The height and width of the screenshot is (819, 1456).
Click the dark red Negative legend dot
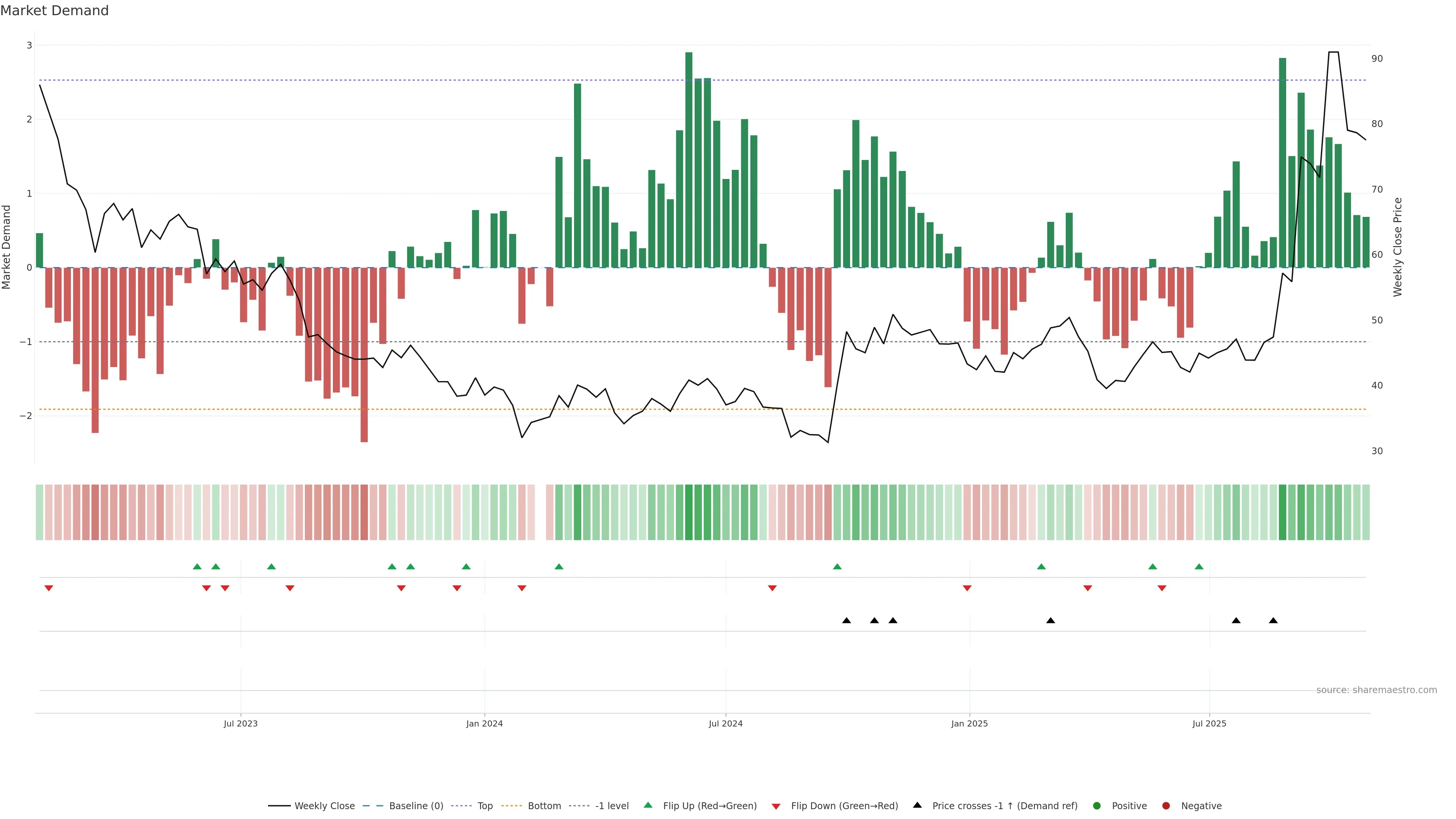click(1166, 805)
